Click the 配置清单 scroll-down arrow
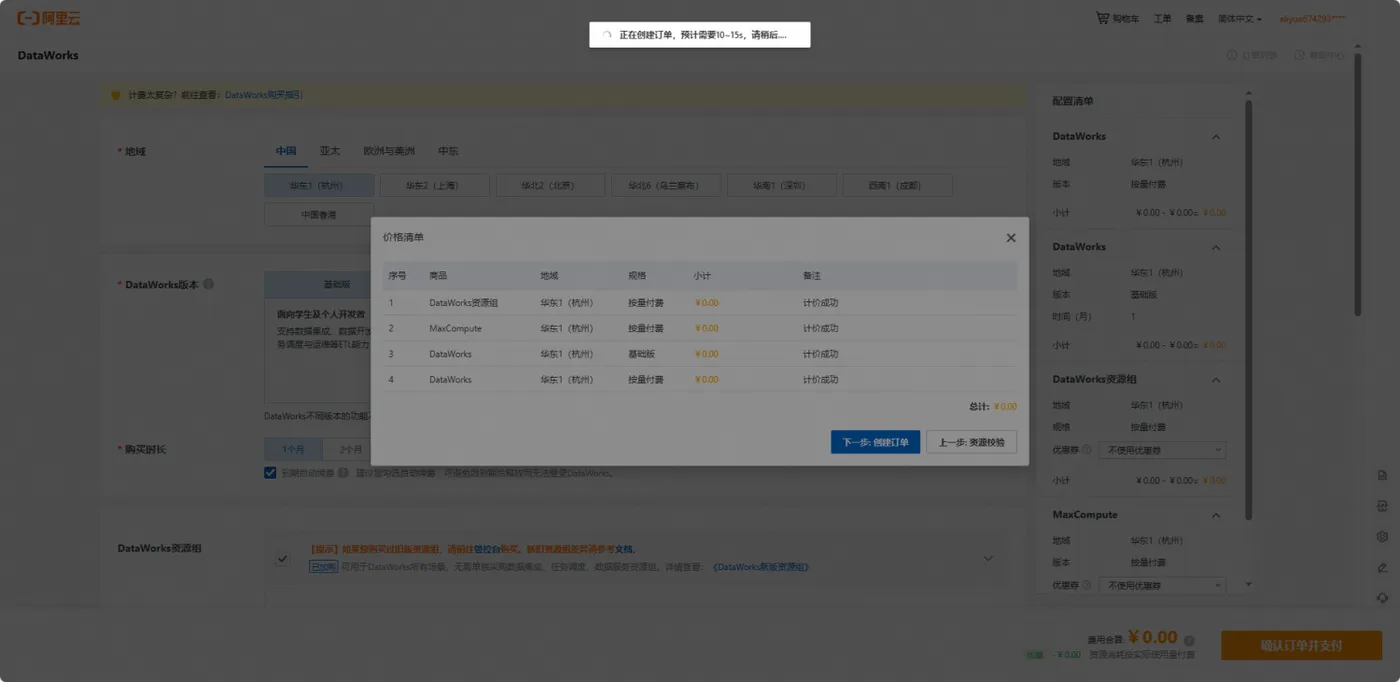The width and height of the screenshot is (1400, 682). click(1248, 584)
